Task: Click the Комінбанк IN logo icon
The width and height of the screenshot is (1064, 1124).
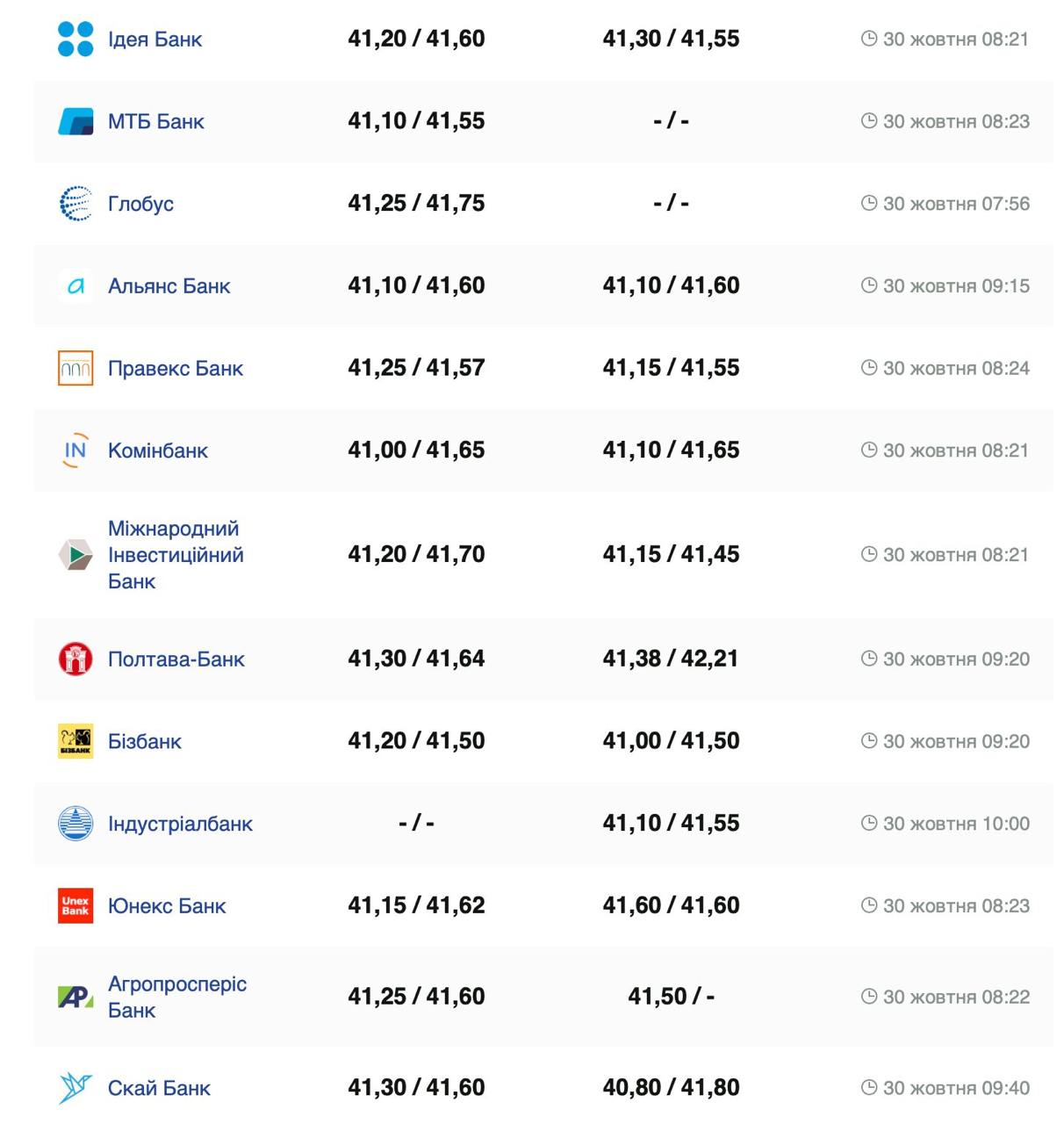Action: point(75,450)
